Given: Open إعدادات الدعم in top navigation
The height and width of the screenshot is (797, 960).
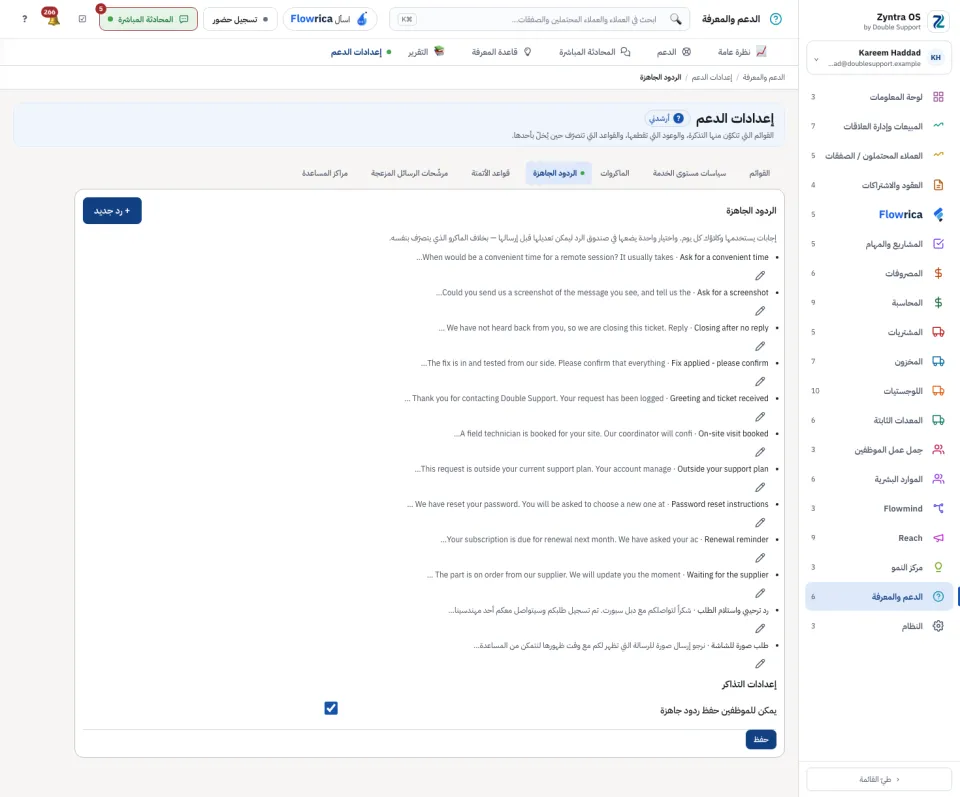Looking at the screenshot, I should click(x=361, y=52).
